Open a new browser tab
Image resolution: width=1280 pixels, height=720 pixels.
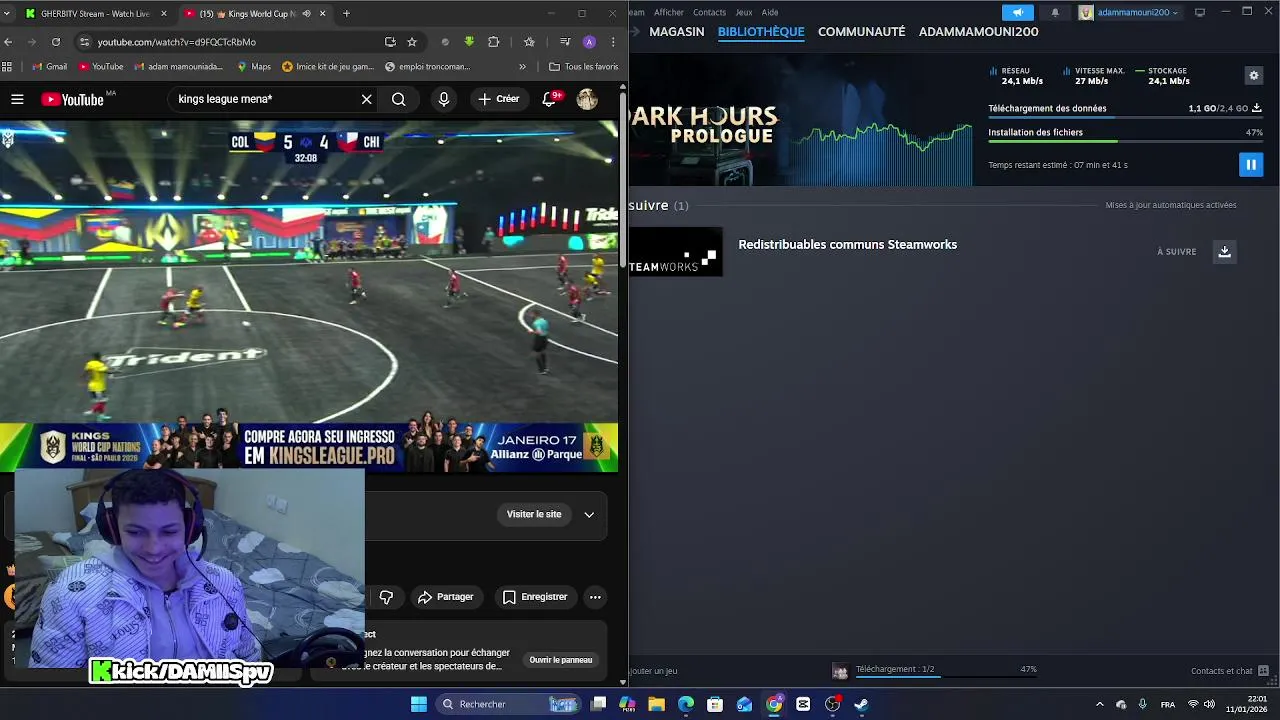[x=346, y=14]
